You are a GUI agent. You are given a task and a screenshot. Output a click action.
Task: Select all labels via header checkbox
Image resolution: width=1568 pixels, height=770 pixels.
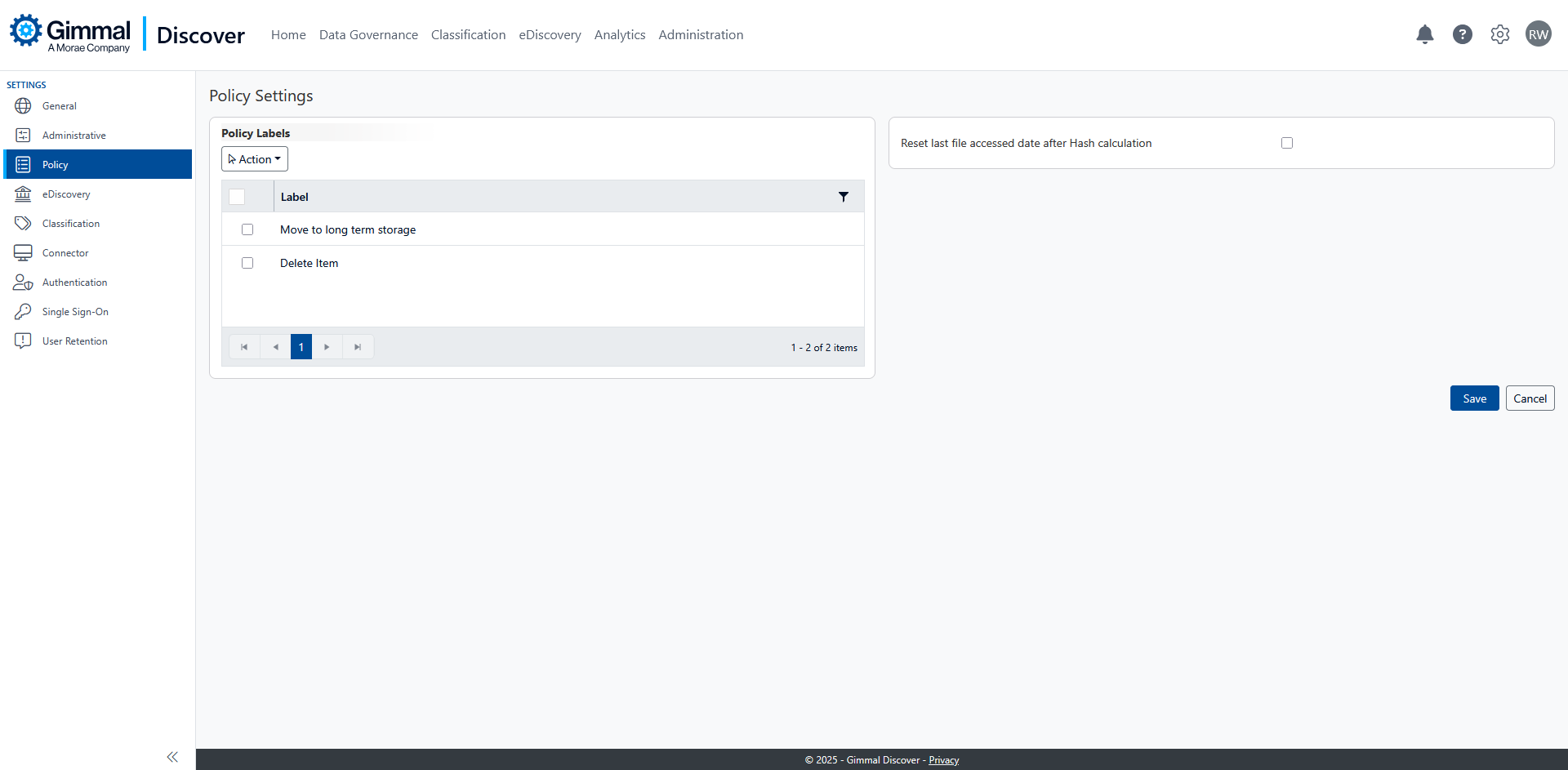(x=237, y=197)
